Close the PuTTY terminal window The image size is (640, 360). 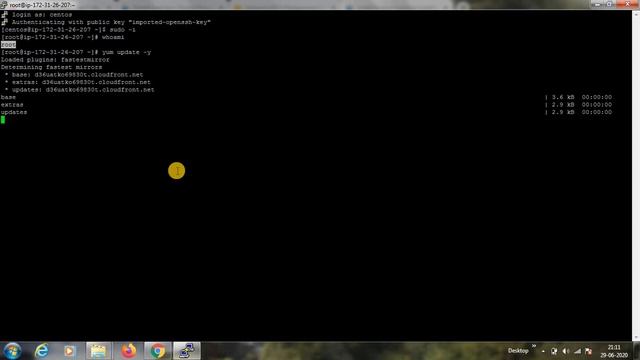click(627, 4)
